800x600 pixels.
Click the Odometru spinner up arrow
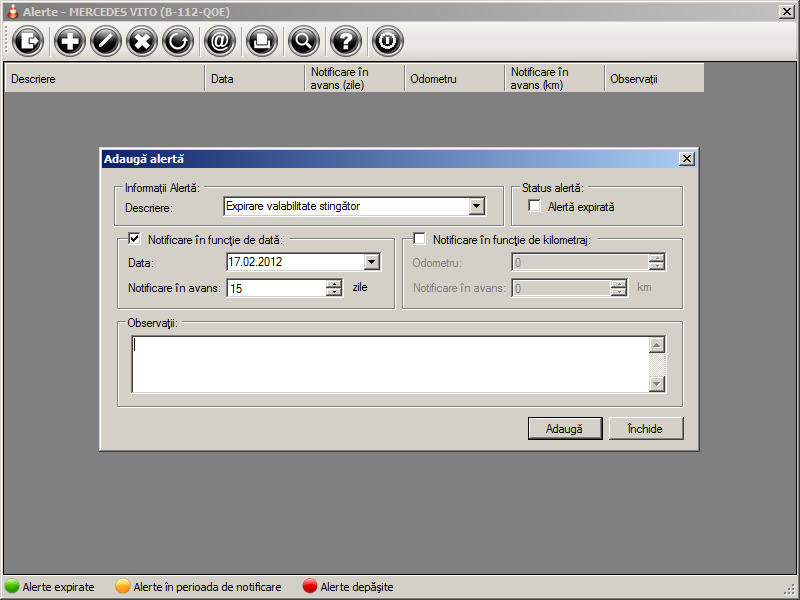click(x=657, y=258)
